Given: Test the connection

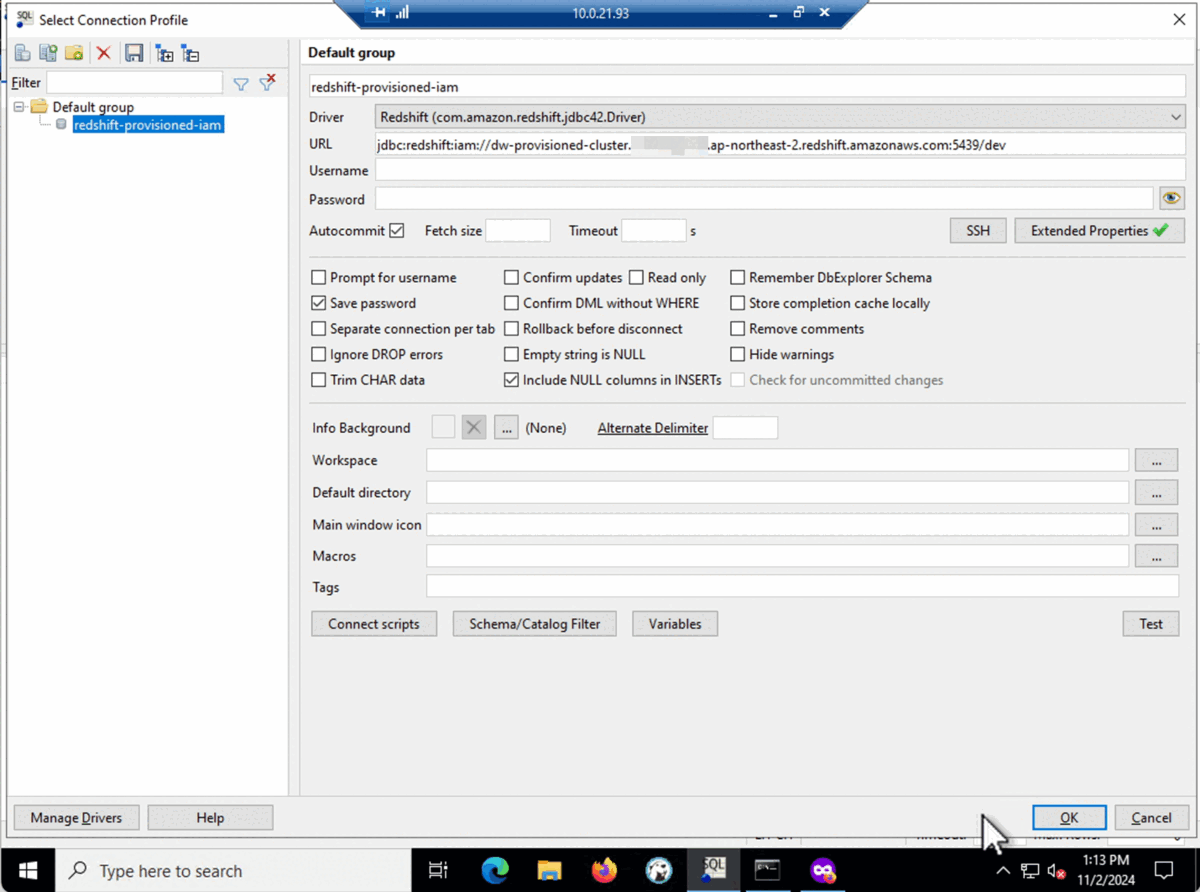Looking at the screenshot, I should (1151, 624).
